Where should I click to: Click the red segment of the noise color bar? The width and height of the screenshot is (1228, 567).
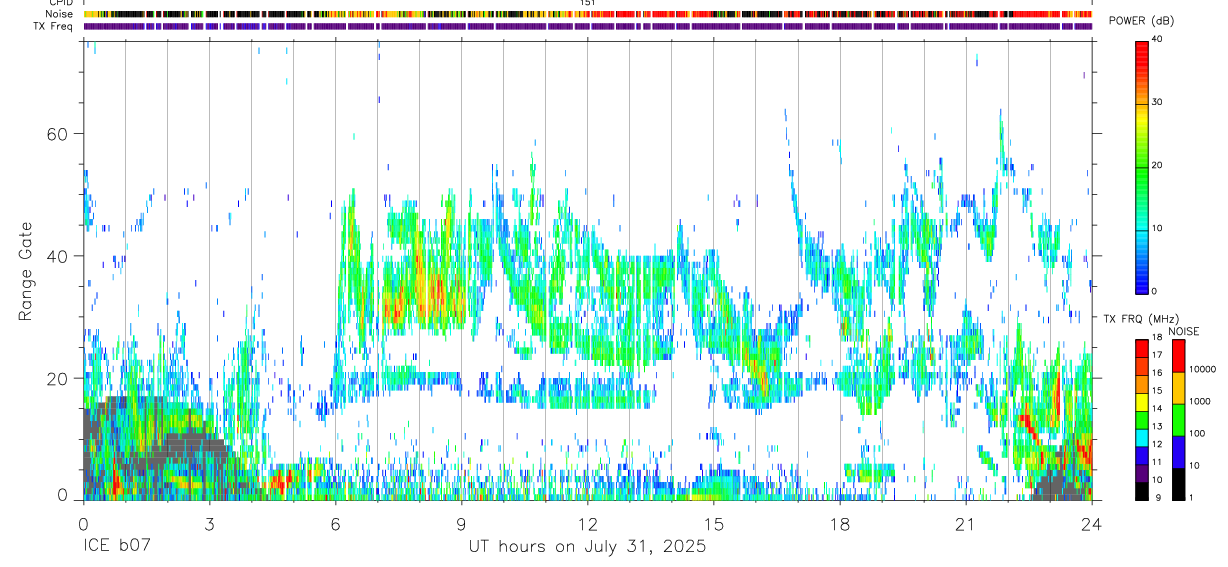pyautogui.click(x=1178, y=356)
